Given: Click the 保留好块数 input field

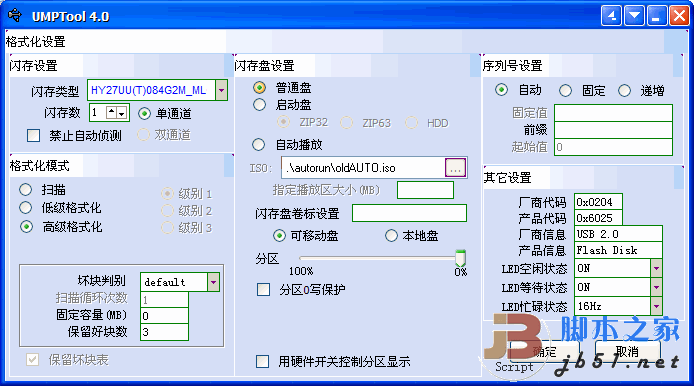Looking at the screenshot, I should pos(164,332).
